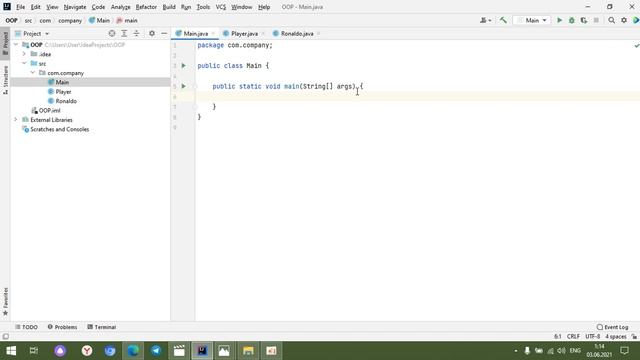Show hidden system tray icons

tap(516, 351)
